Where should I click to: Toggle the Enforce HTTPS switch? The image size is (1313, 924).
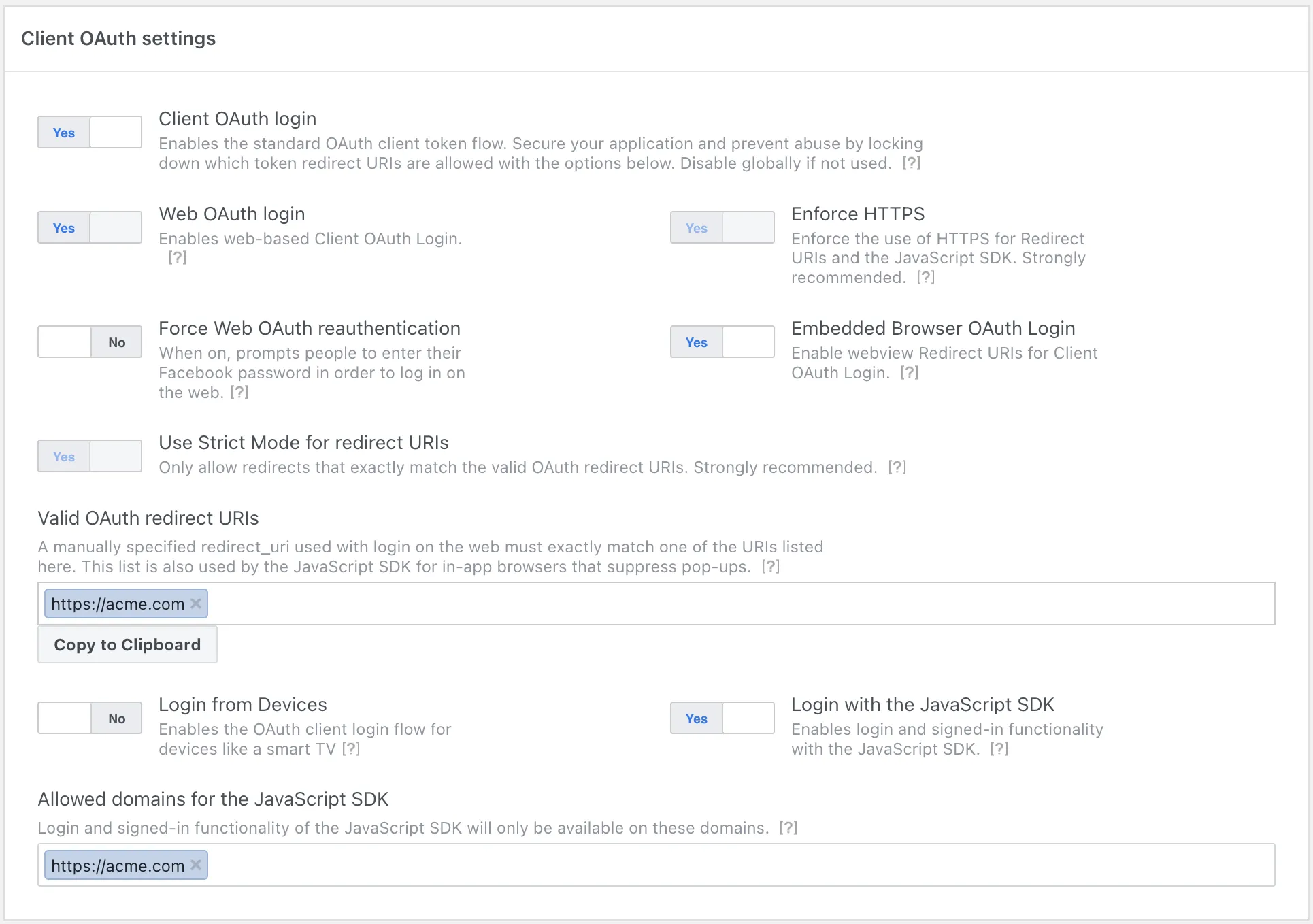722,227
